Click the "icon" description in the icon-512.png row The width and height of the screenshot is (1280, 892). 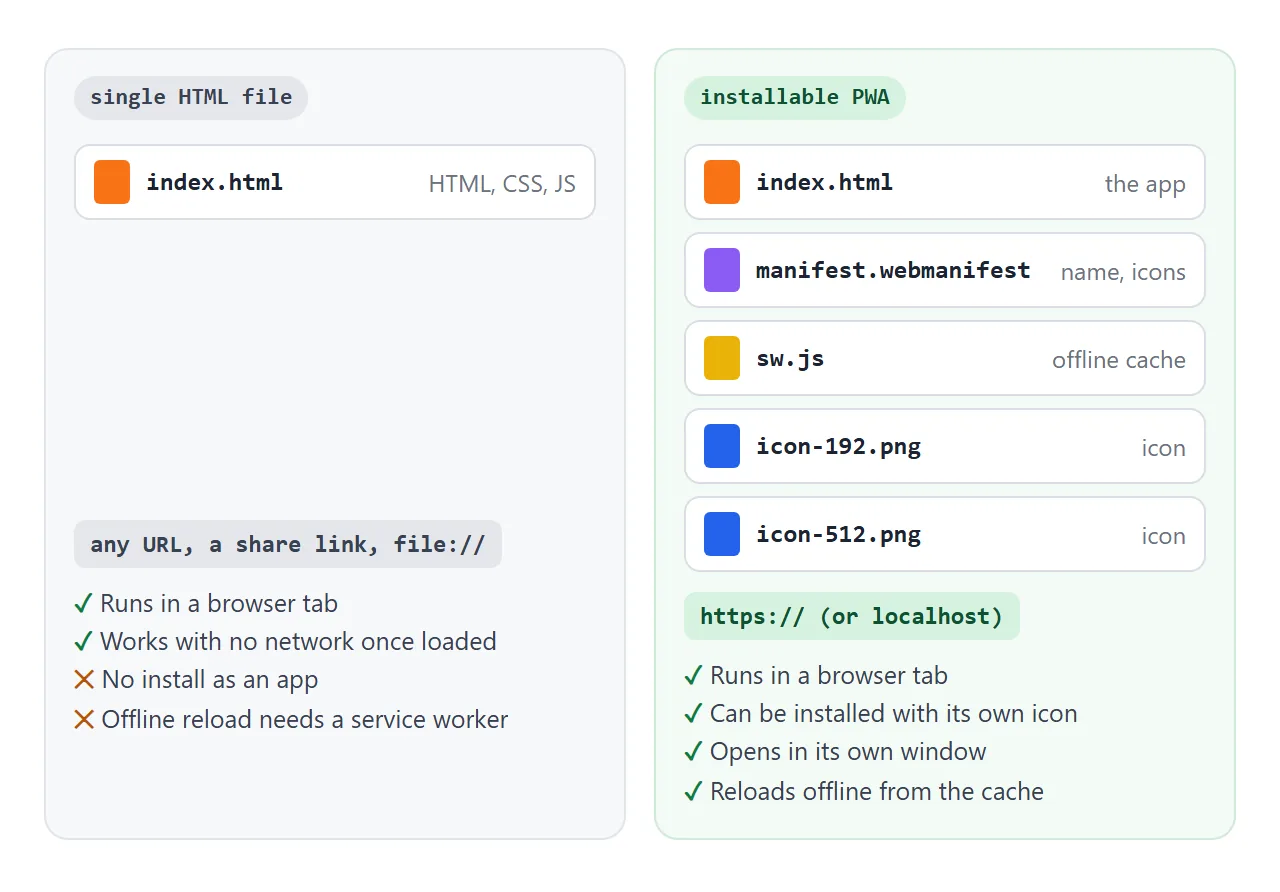[1164, 536]
